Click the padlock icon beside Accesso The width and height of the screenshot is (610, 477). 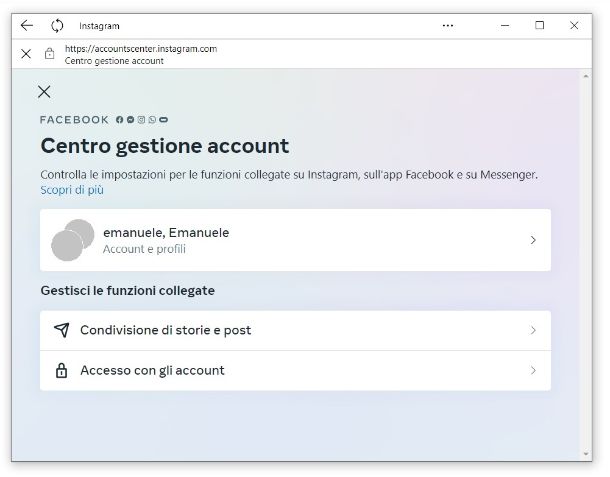(61, 371)
